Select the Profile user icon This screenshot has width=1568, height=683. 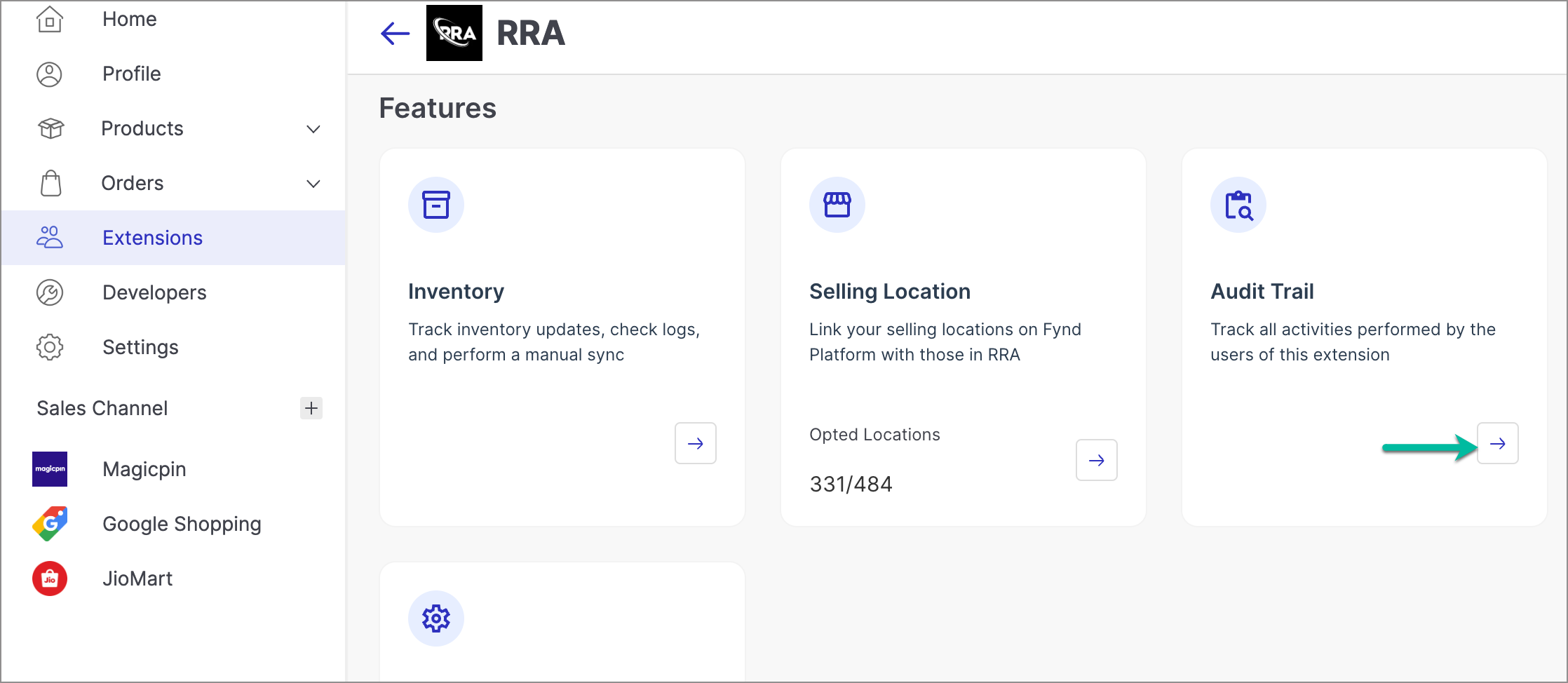(x=50, y=74)
